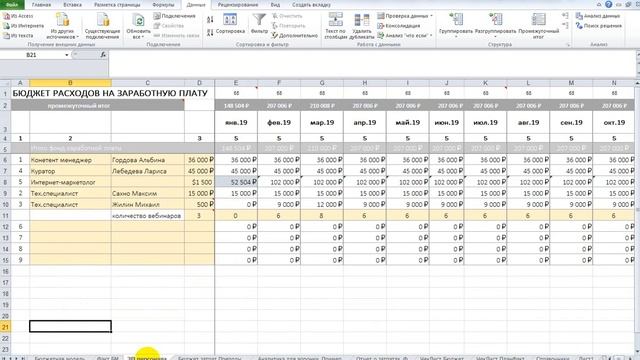Screen dimensions: 640x360
Task: Click the sheet tab scroll arrows
Action: (x=13, y=358)
